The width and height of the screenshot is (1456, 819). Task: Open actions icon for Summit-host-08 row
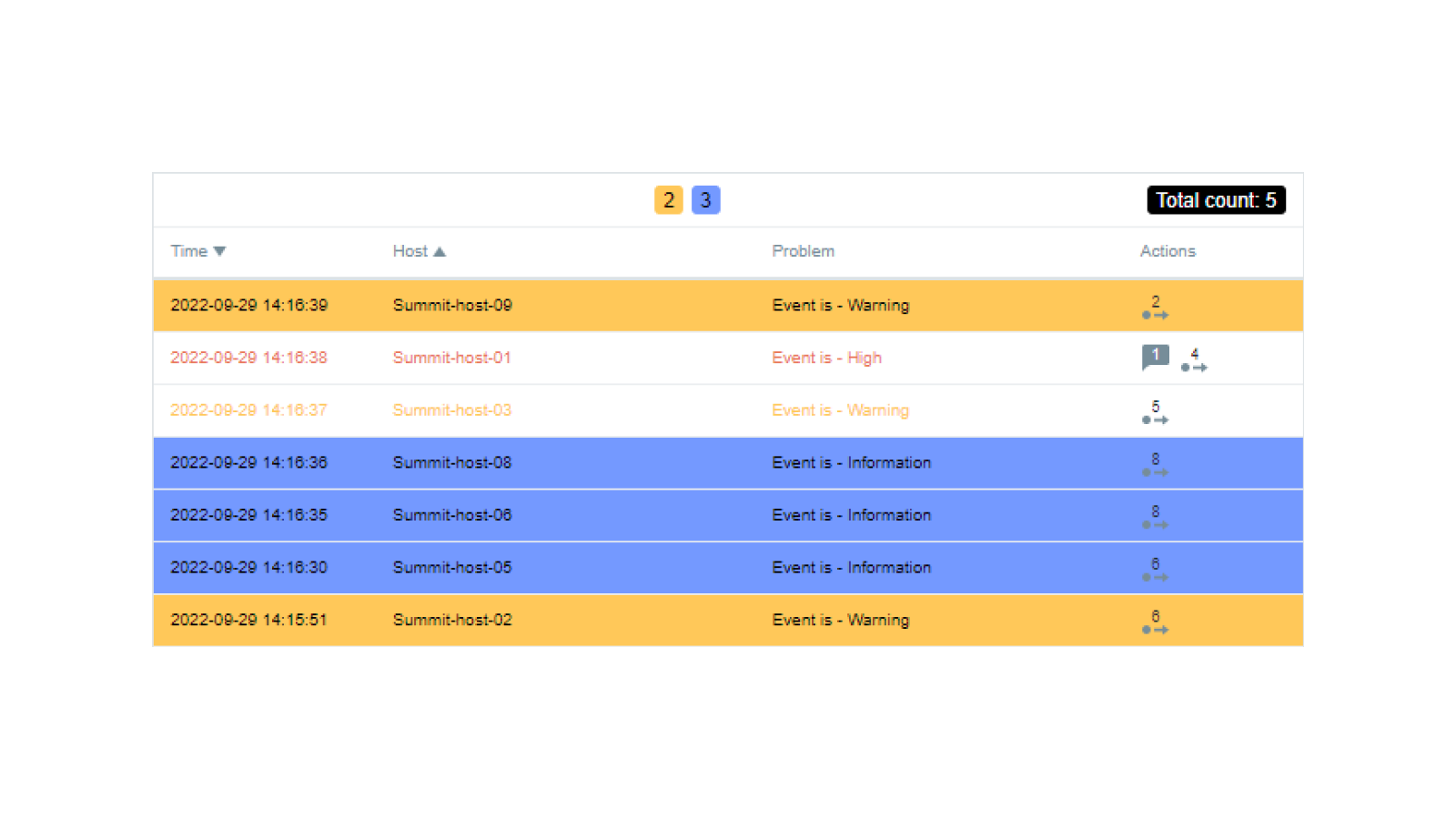(1155, 465)
